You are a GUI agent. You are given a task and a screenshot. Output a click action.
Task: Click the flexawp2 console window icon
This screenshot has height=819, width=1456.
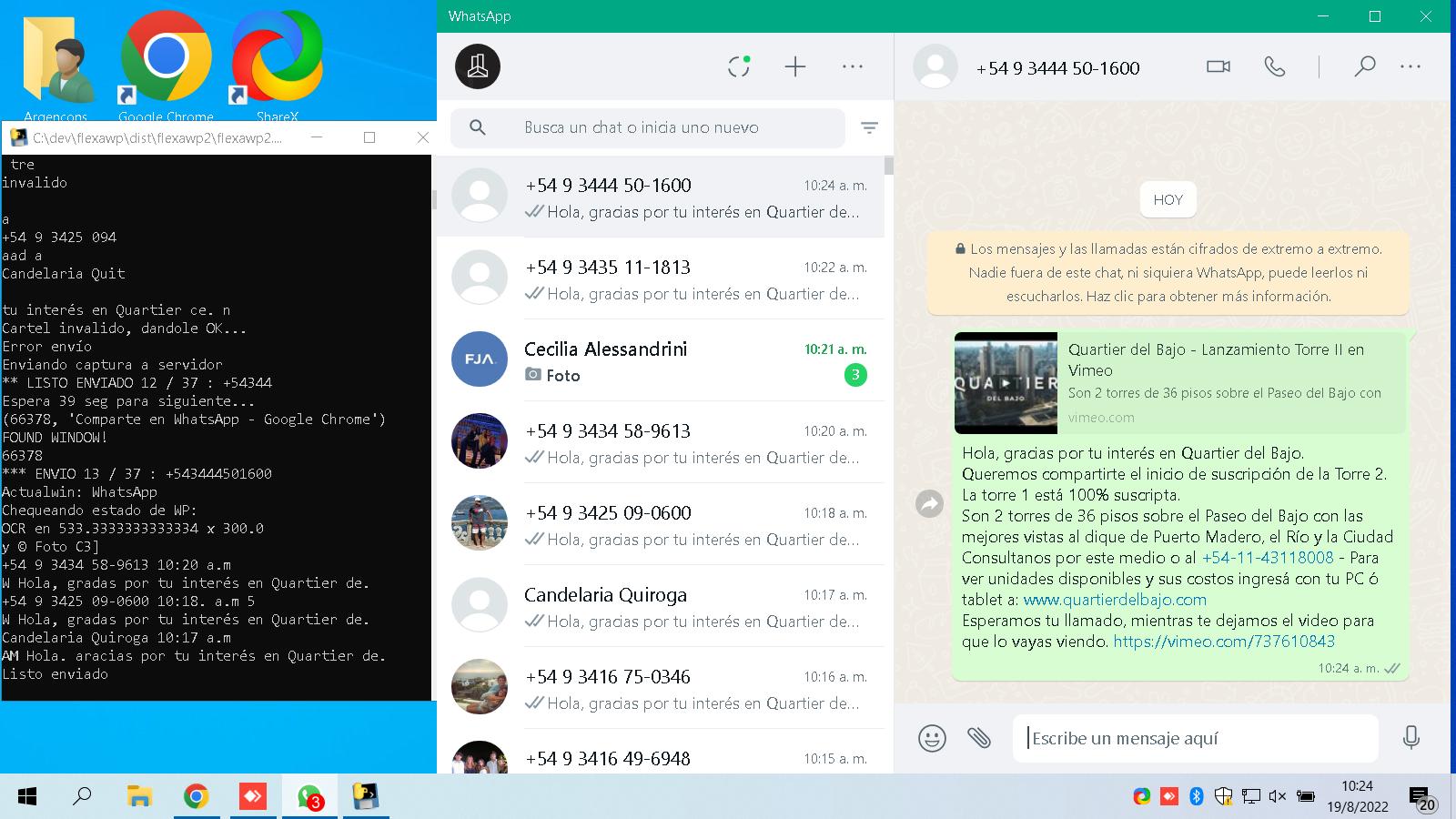[x=18, y=137]
